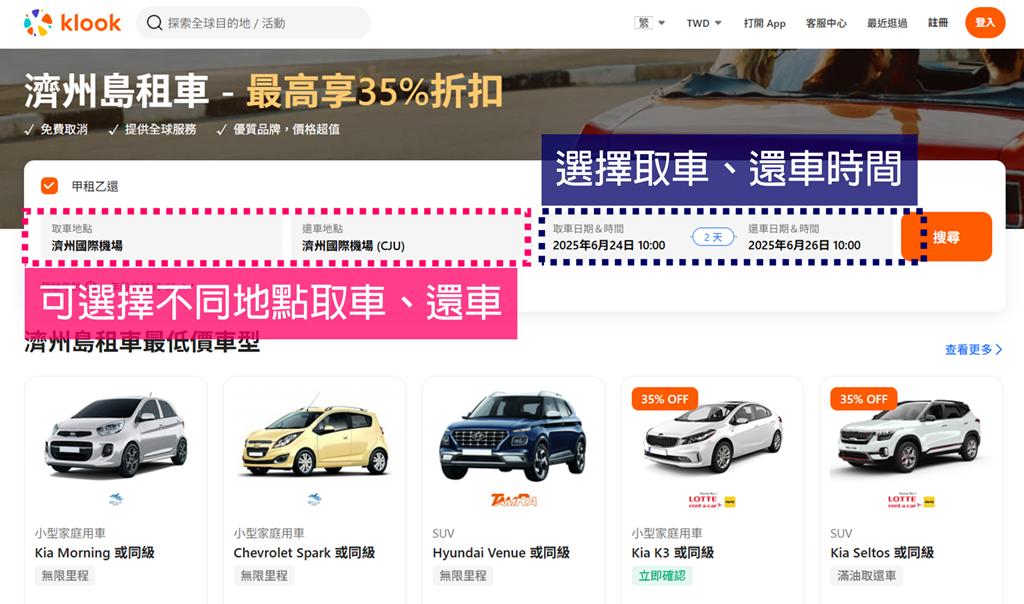
Task: Click the supplier logo under Kia Morning
Action: tap(116, 500)
